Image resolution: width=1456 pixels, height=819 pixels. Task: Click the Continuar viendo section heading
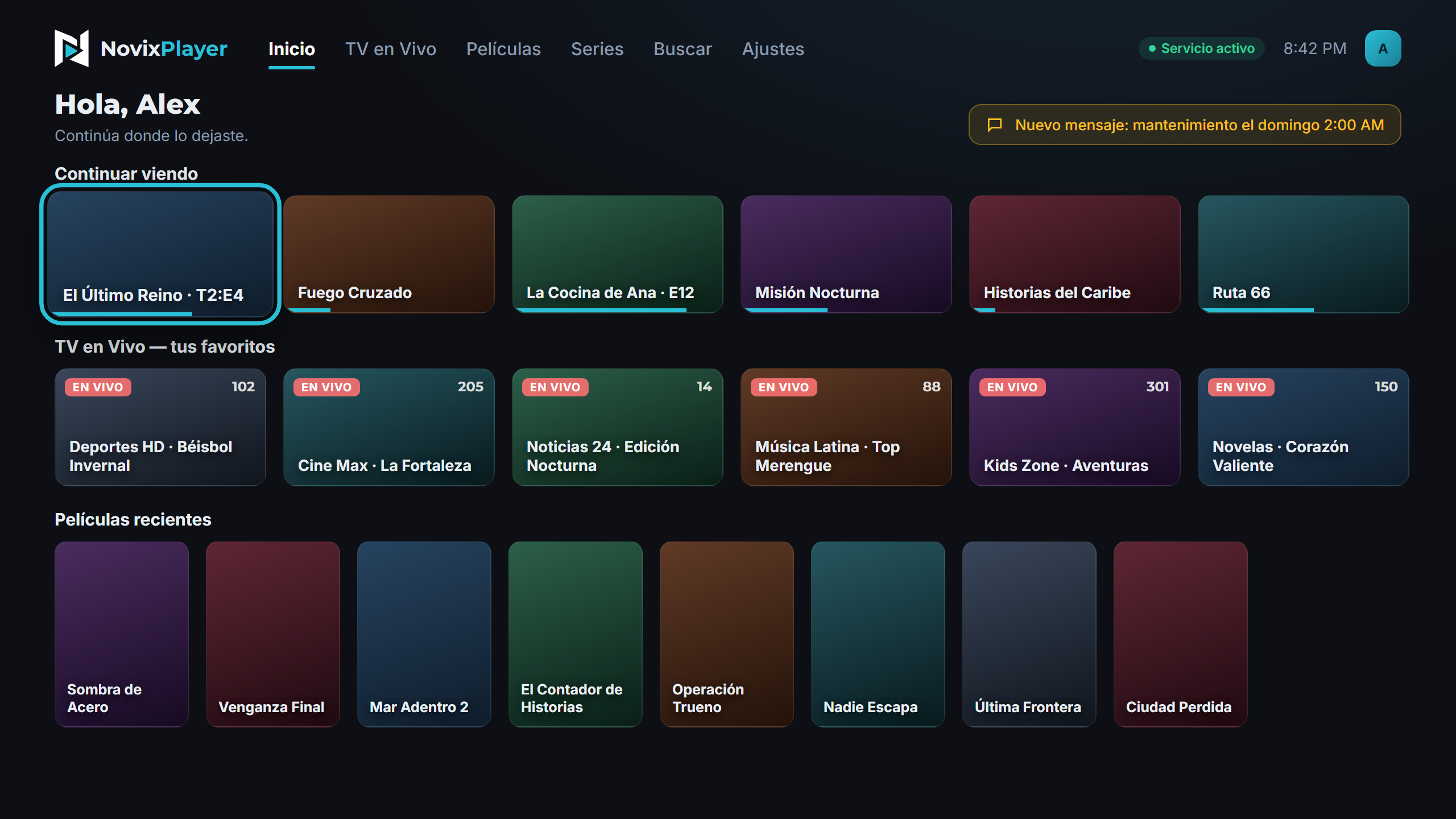(x=126, y=173)
